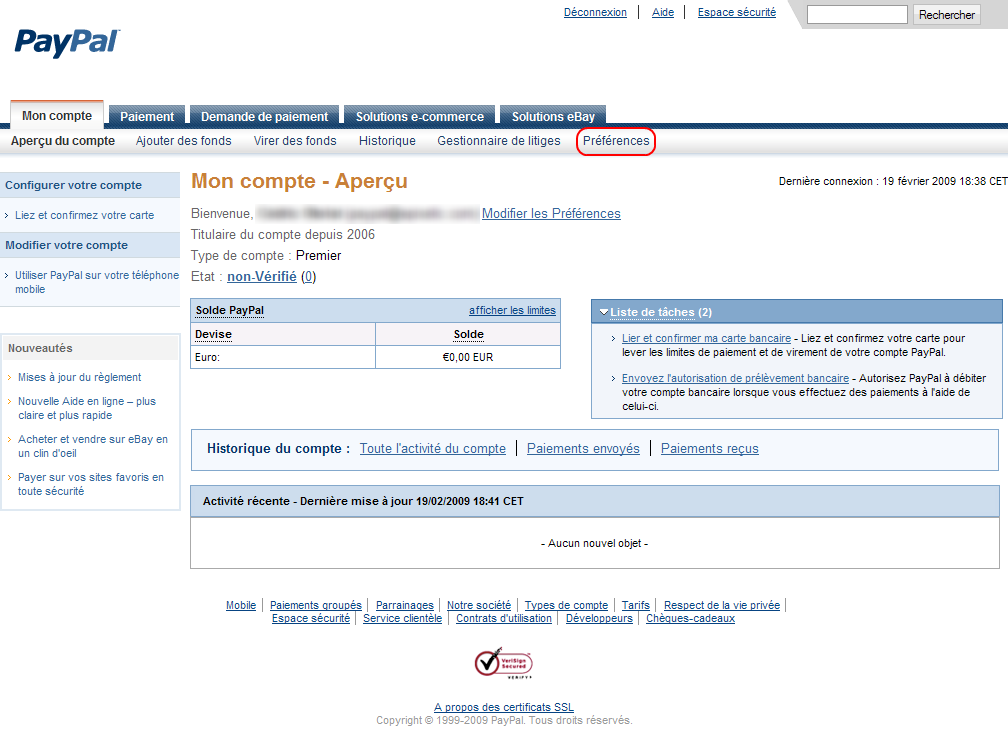Open Gestionnaire de litiges
1008x733 pixels.
499,141
